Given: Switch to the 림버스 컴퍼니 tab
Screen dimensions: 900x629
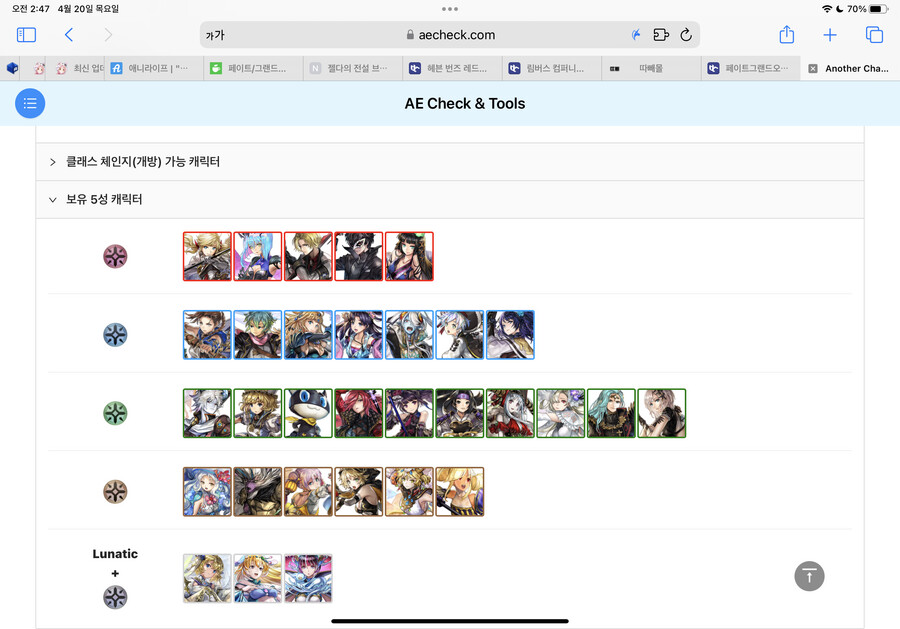Looking at the screenshot, I should [552, 68].
